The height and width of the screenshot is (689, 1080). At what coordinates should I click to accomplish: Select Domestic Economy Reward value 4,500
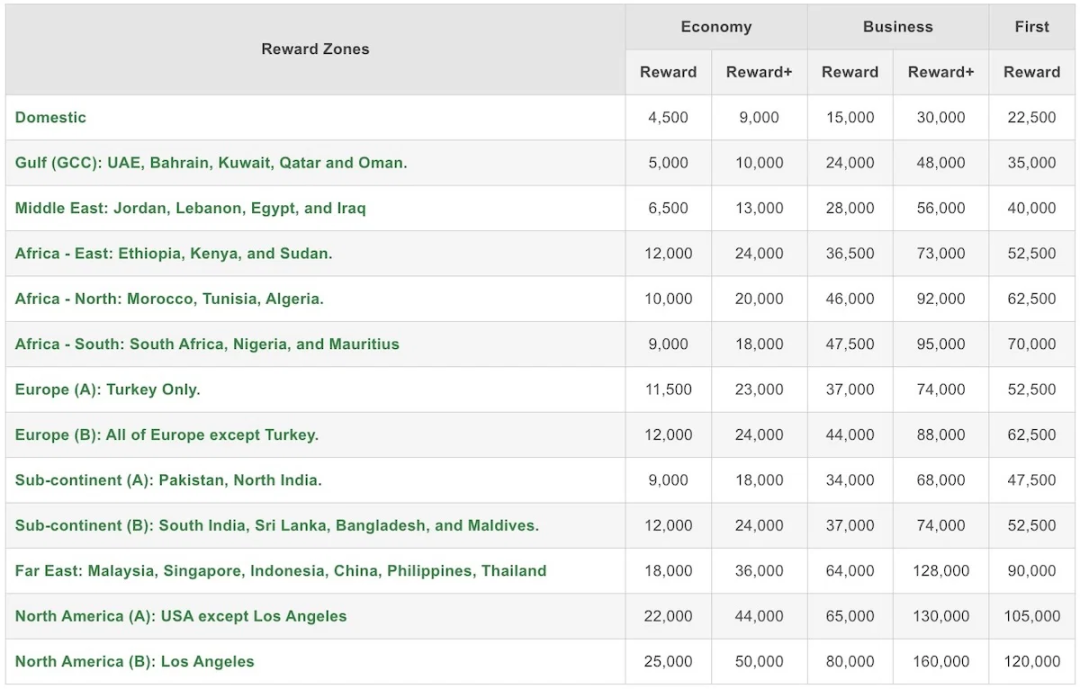[668, 117]
